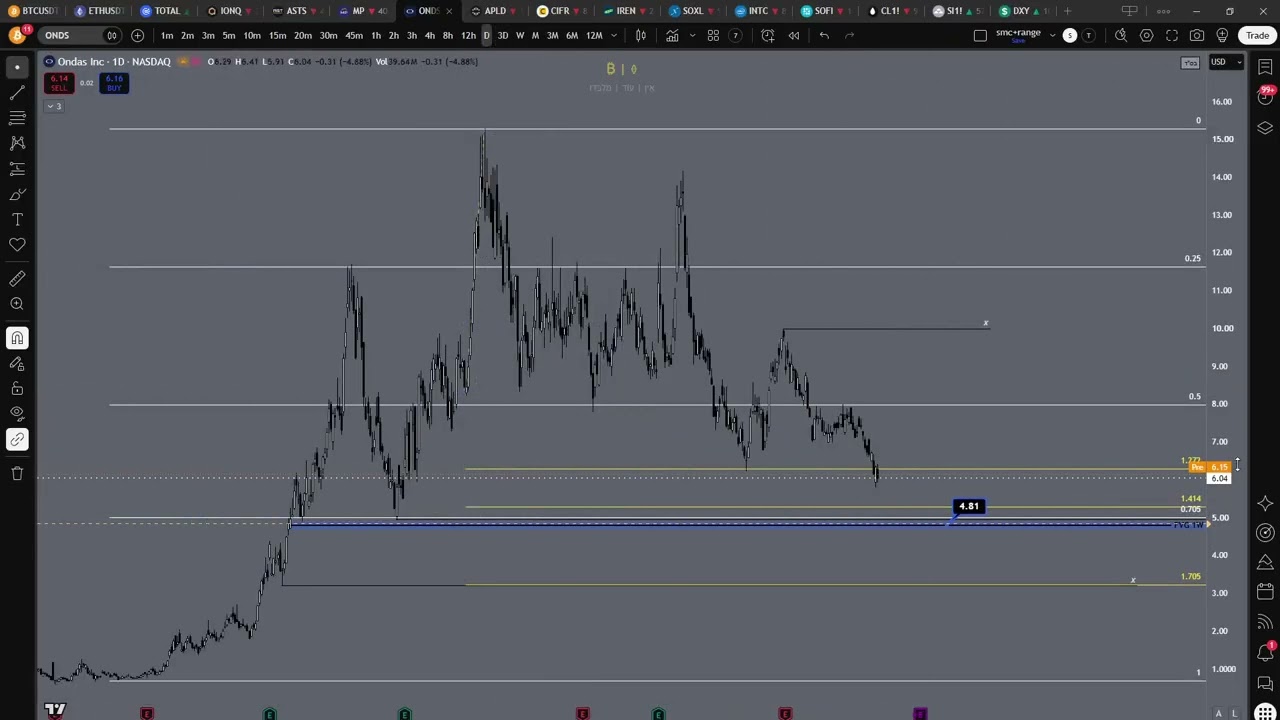
Task: Open the brush drawing tool
Action: coord(17,194)
